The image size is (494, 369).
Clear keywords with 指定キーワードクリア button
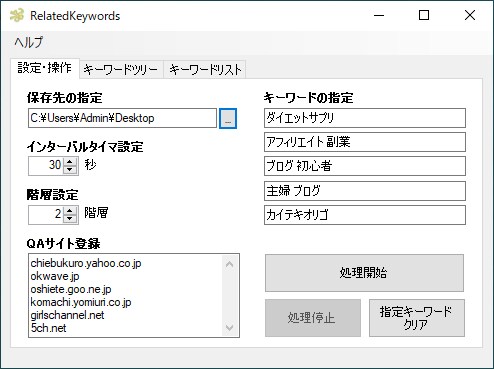coord(417,318)
